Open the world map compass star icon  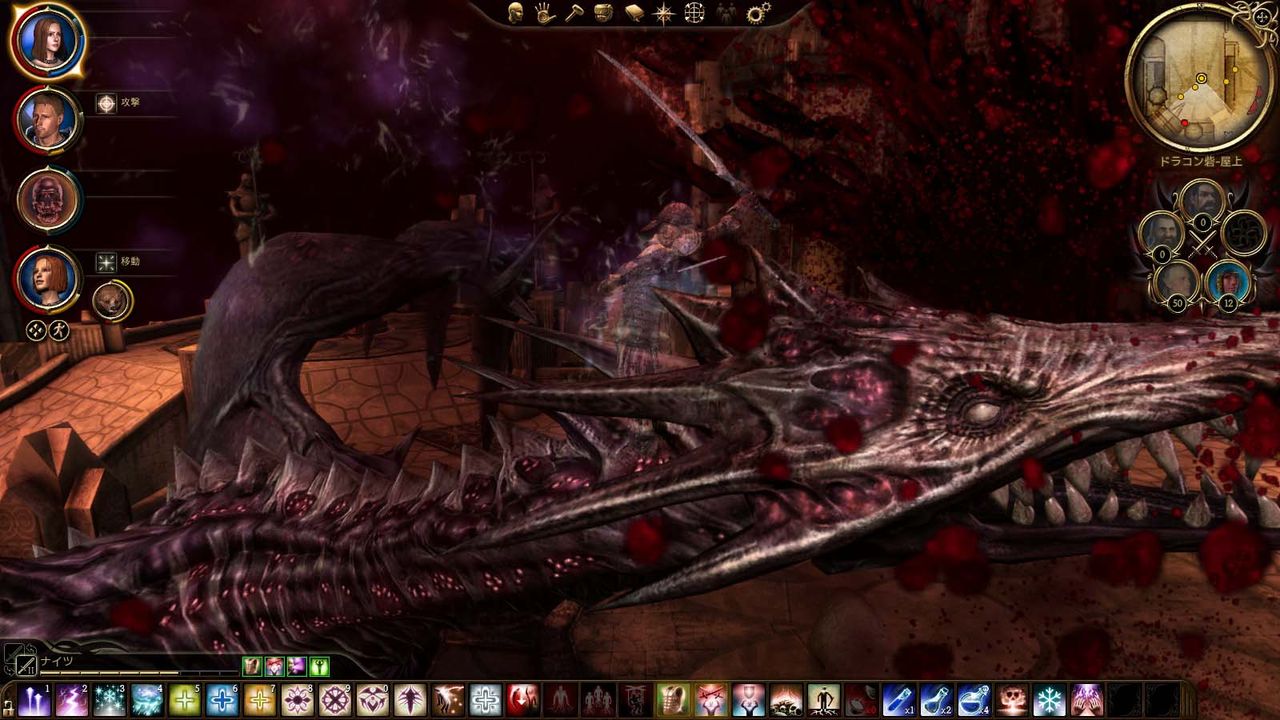663,12
